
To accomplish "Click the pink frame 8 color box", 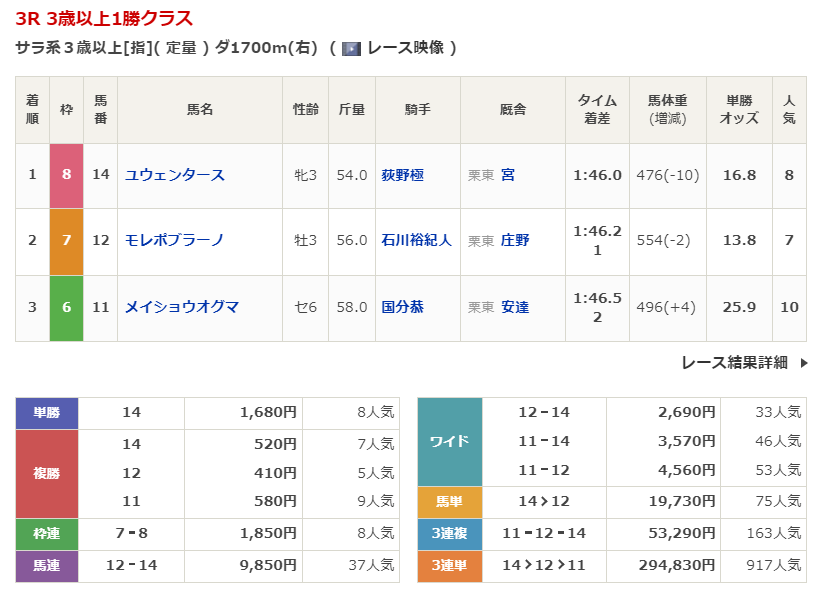I will pos(66,175).
